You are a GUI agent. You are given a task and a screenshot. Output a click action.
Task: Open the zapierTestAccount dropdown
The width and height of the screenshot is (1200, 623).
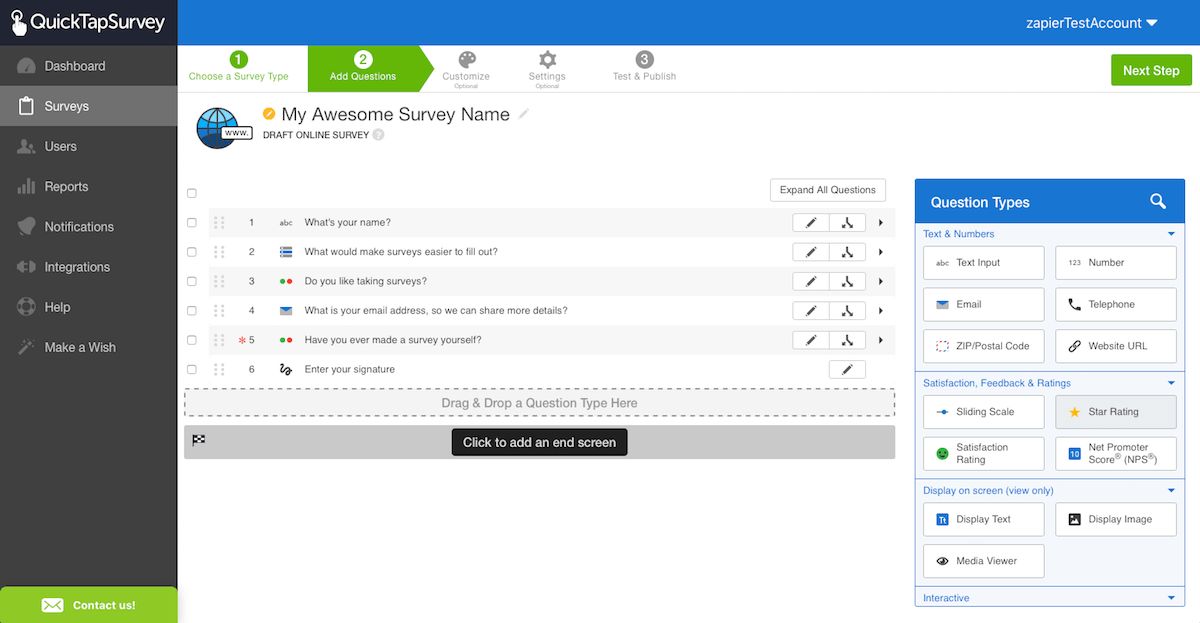(1092, 23)
